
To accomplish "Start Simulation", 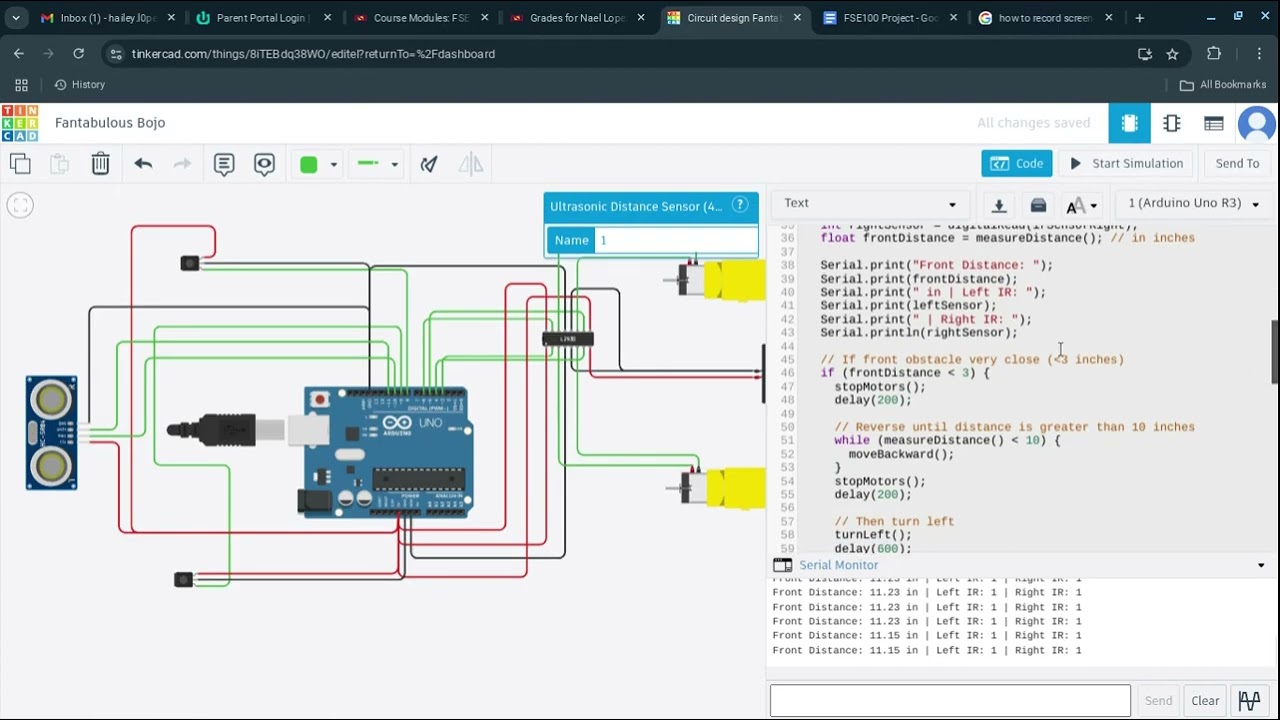I will coord(1126,163).
